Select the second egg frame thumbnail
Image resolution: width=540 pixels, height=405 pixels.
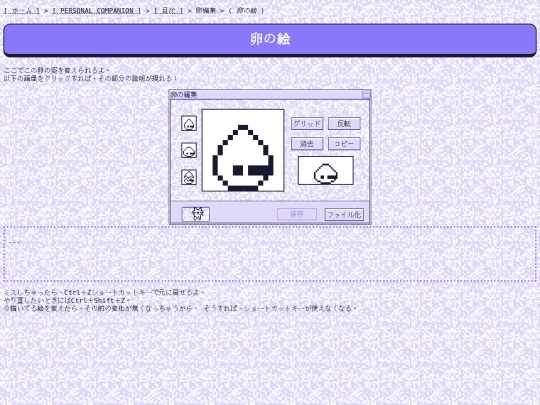coord(189,150)
